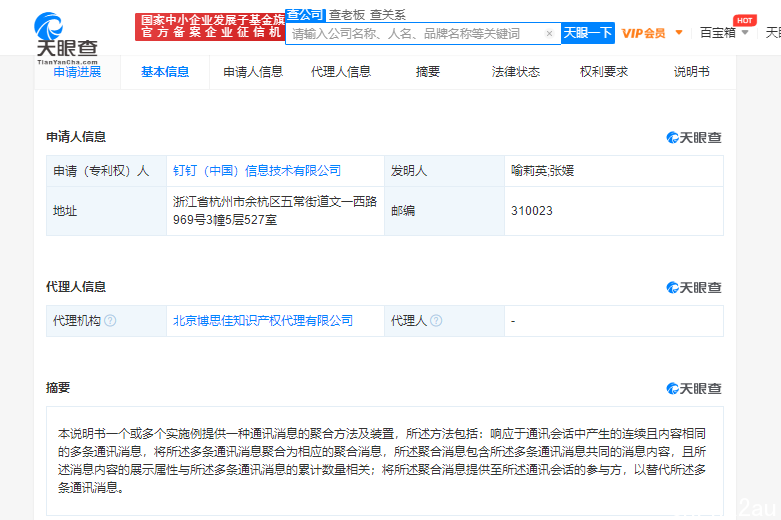
Task: Click the 邮编 label cell
Action: pyautogui.click(x=444, y=211)
